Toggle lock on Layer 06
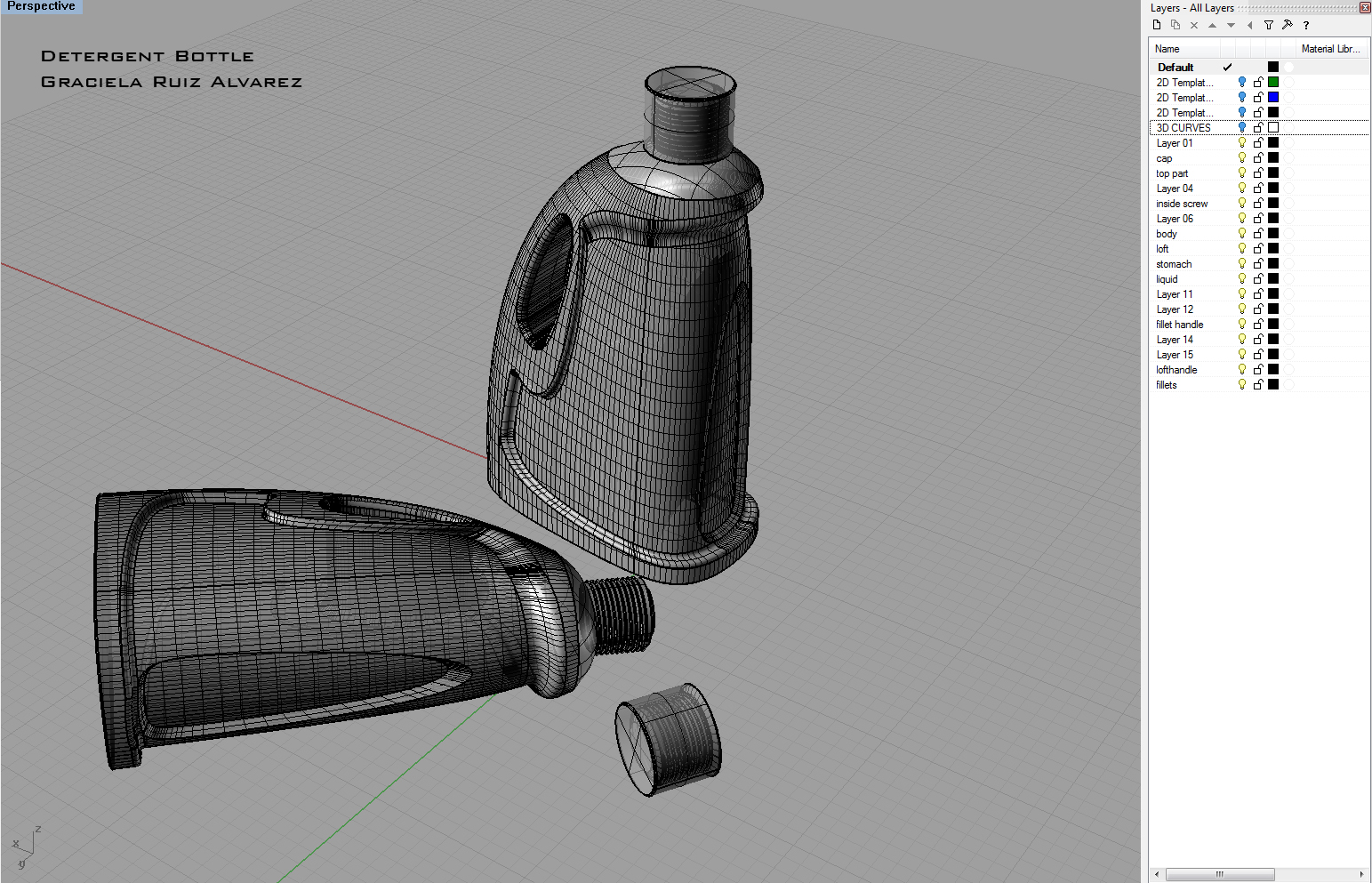This screenshot has width=1372, height=883. [x=1258, y=218]
